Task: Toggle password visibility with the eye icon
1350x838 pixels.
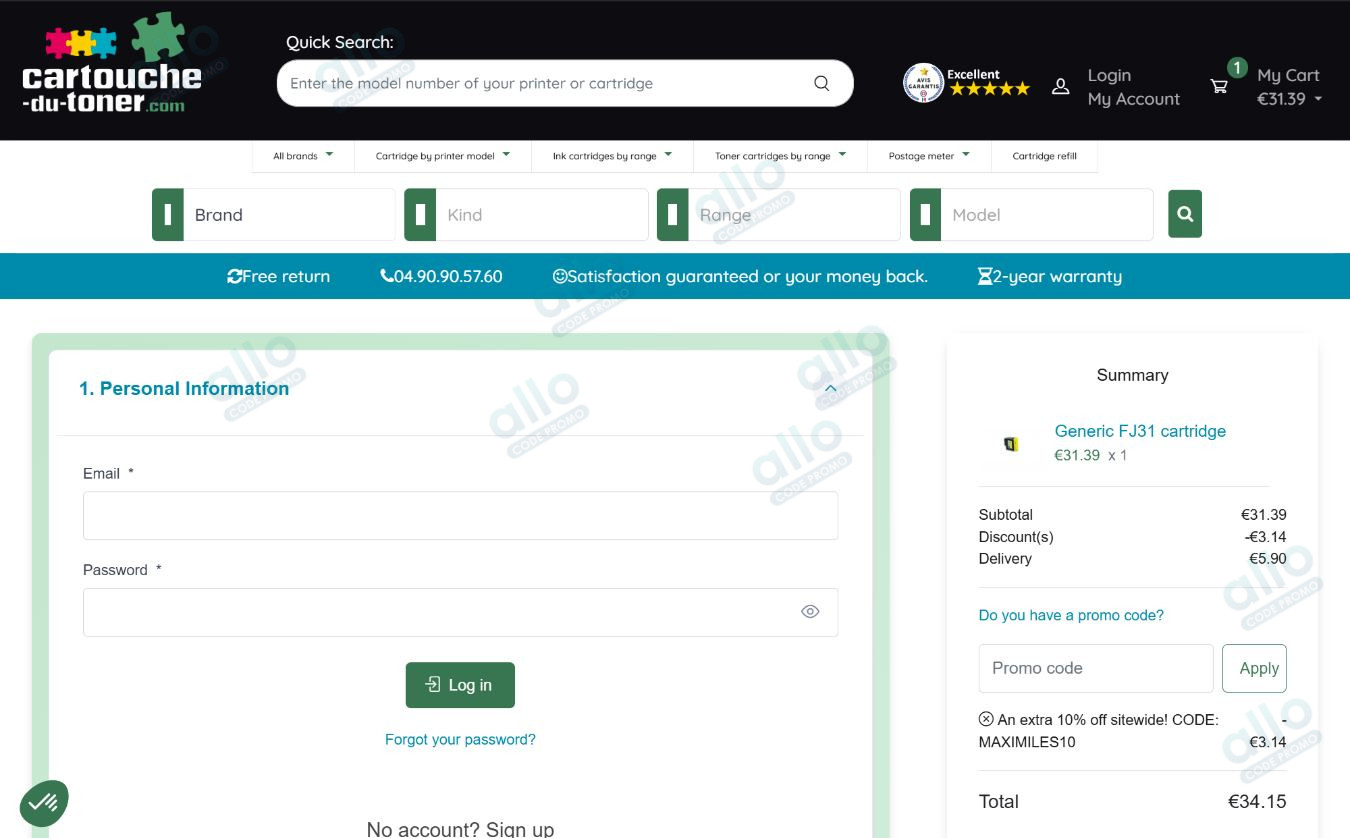Action: pyautogui.click(x=810, y=611)
